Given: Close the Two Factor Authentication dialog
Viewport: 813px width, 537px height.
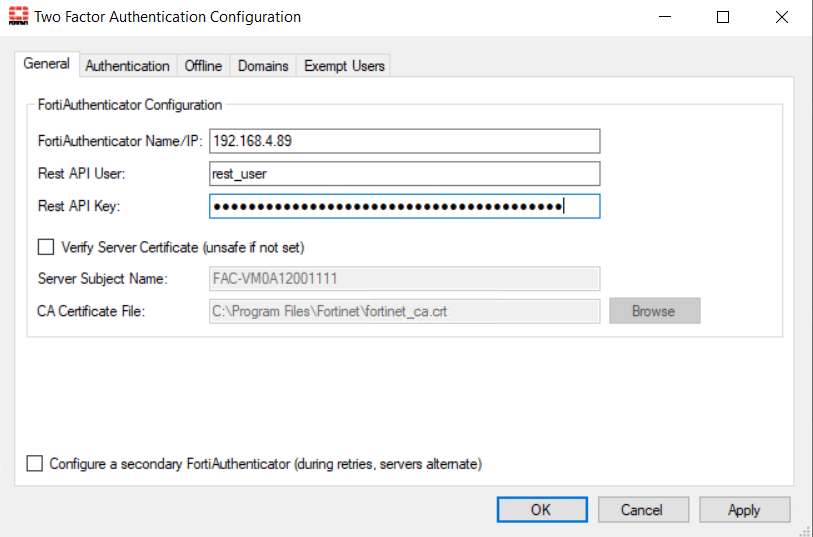Looking at the screenshot, I should point(781,17).
